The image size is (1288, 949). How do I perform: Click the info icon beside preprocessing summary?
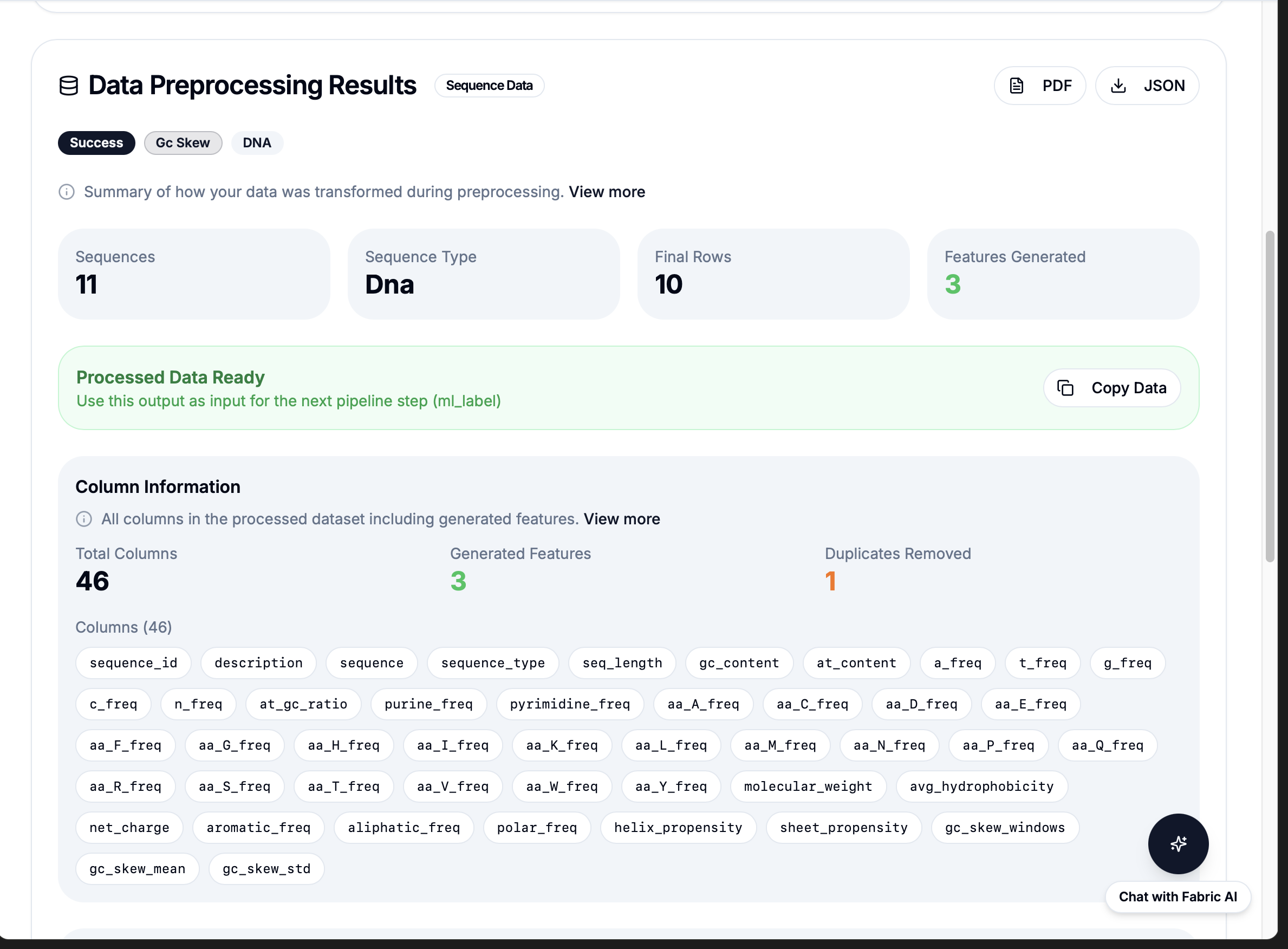click(67, 192)
